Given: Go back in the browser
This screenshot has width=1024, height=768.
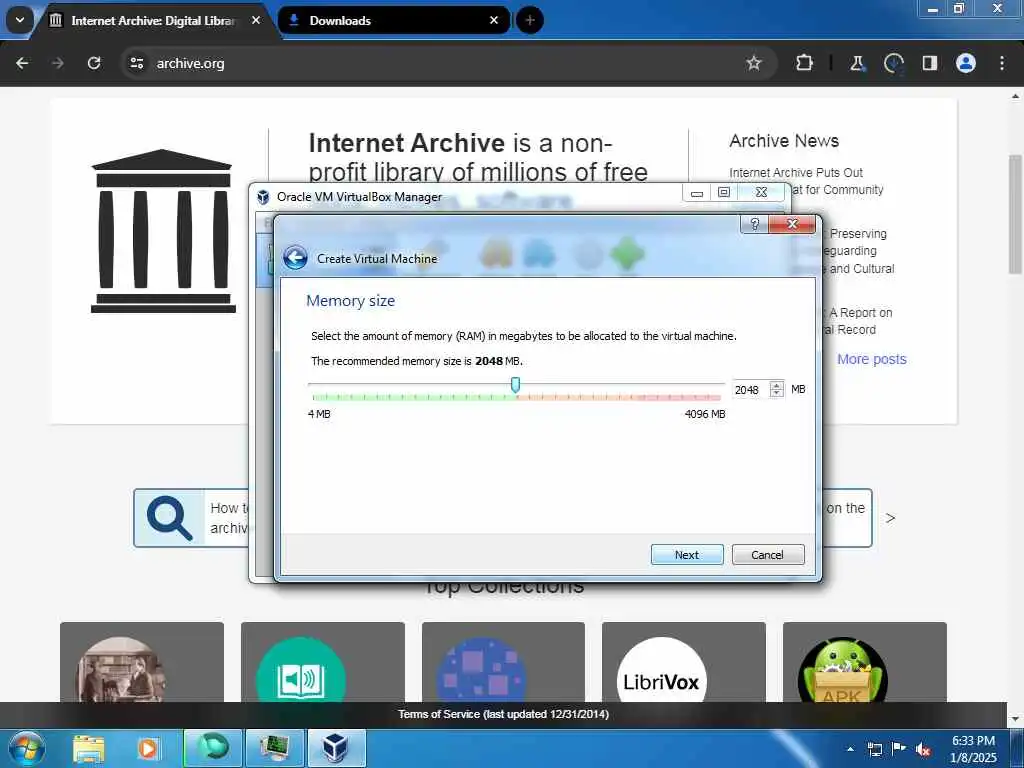Looking at the screenshot, I should (x=22, y=63).
